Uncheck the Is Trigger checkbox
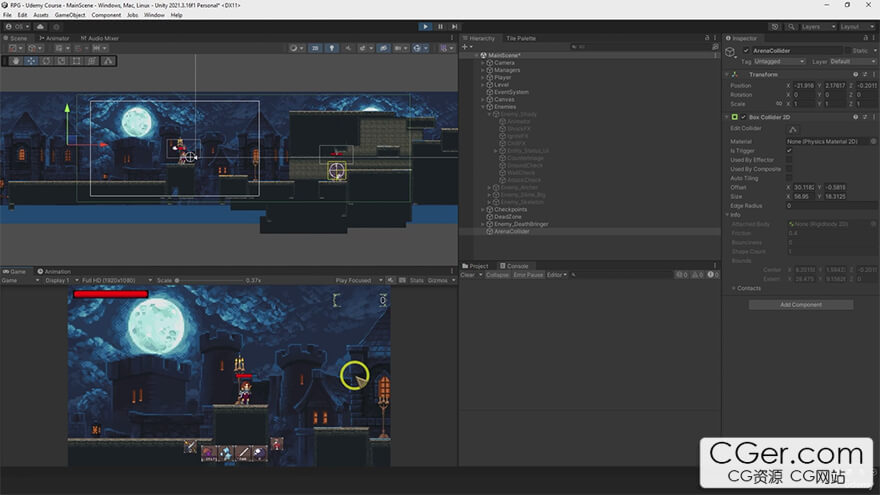Image resolution: width=880 pixels, height=495 pixels. [789, 150]
